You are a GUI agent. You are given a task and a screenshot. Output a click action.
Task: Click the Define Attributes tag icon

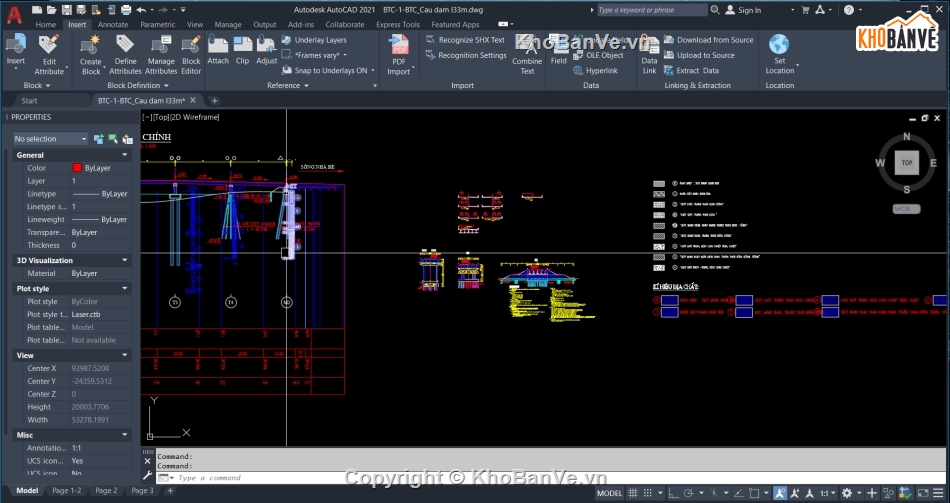[125, 44]
